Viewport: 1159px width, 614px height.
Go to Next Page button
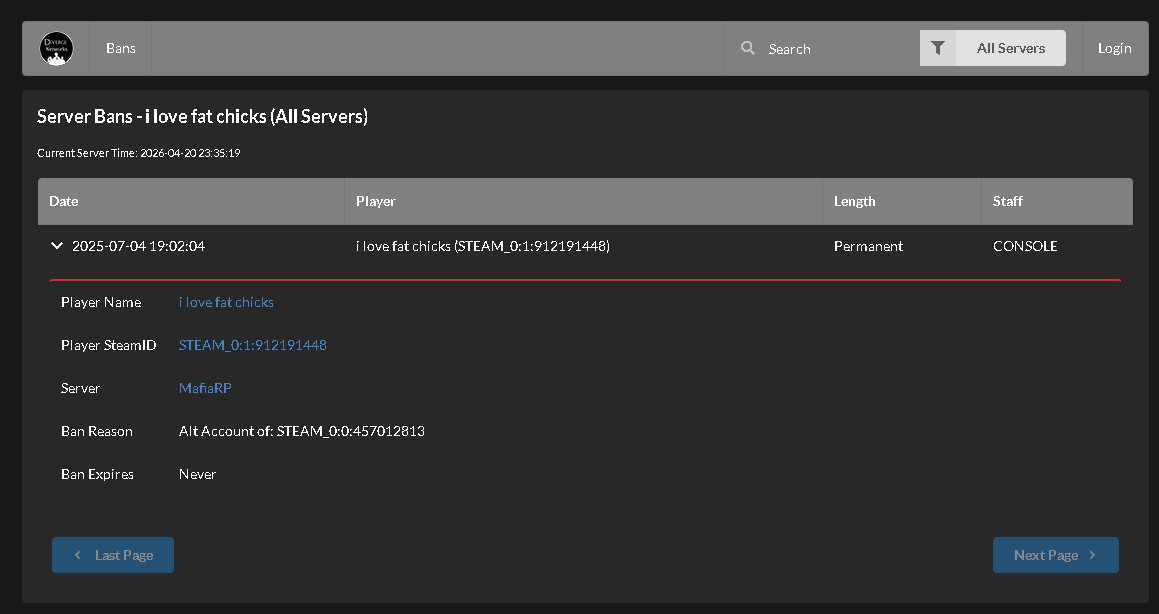pyautogui.click(x=1055, y=555)
